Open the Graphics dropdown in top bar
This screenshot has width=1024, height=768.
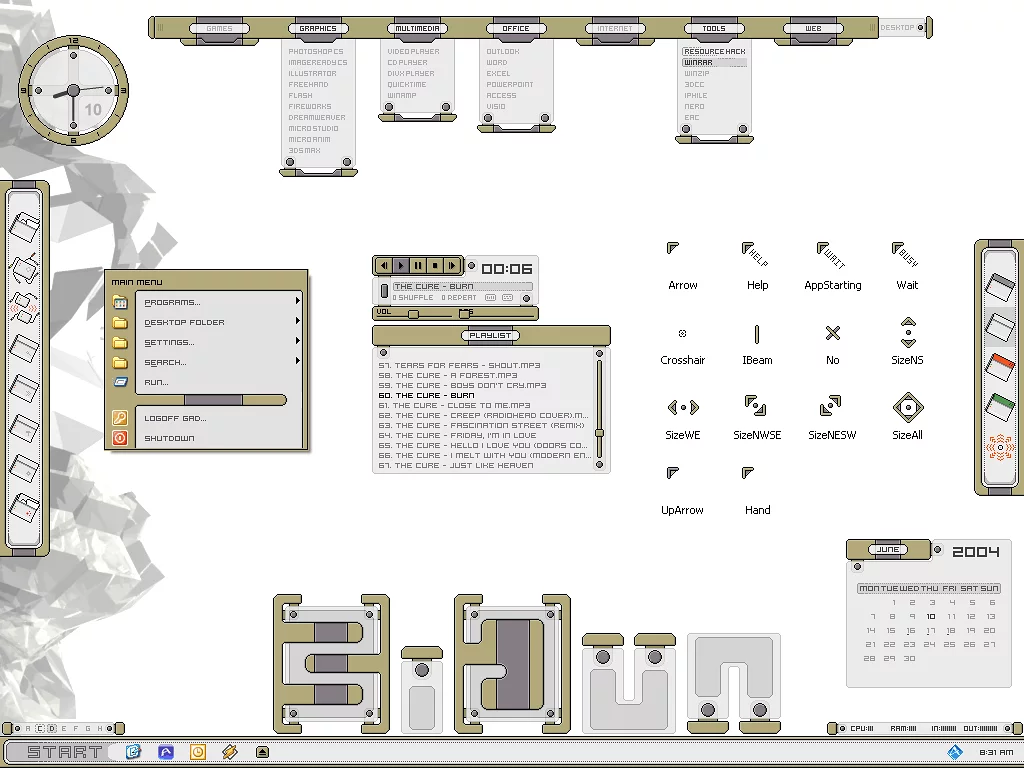click(318, 29)
